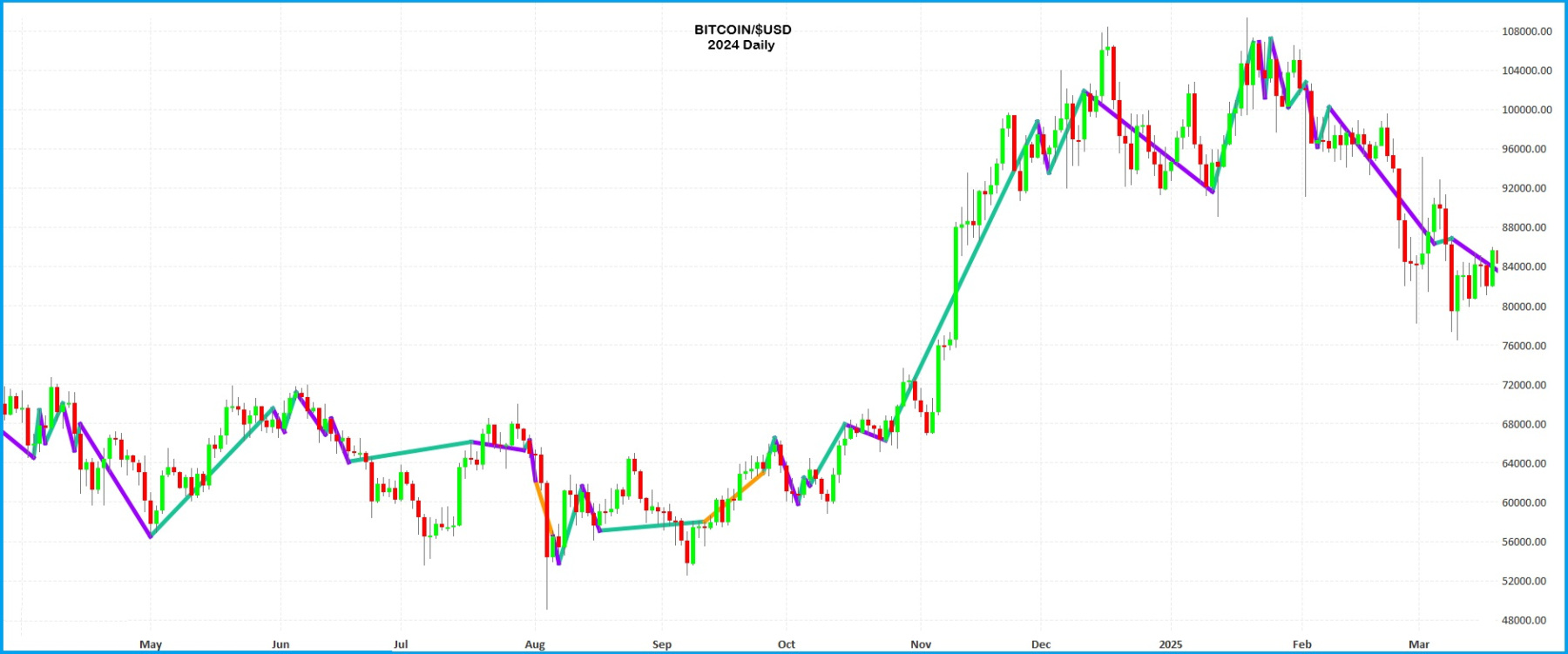Pick the 48000.00 price axis label
This screenshot has height=654, width=1568.
coord(1526,620)
